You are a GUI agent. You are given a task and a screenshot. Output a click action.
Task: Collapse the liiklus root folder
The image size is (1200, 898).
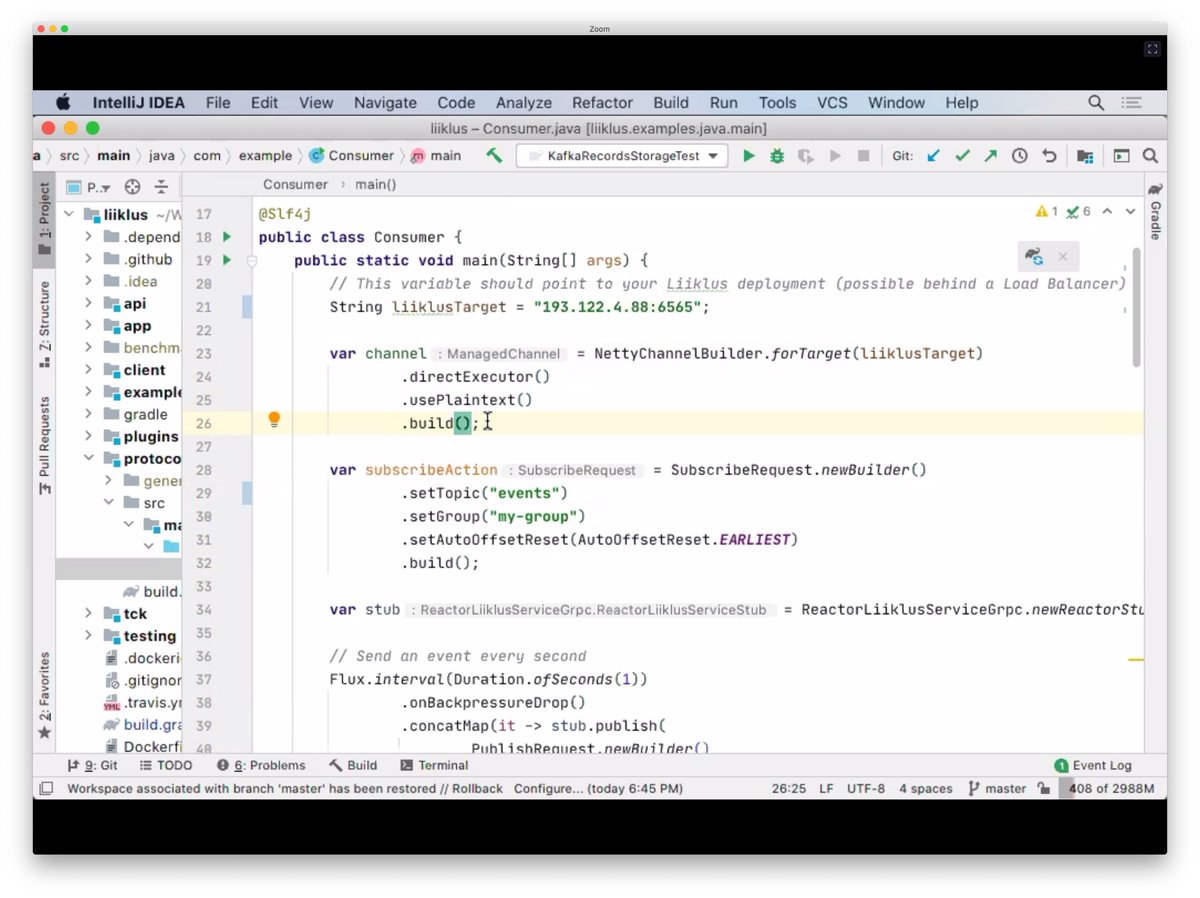(x=69, y=215)
